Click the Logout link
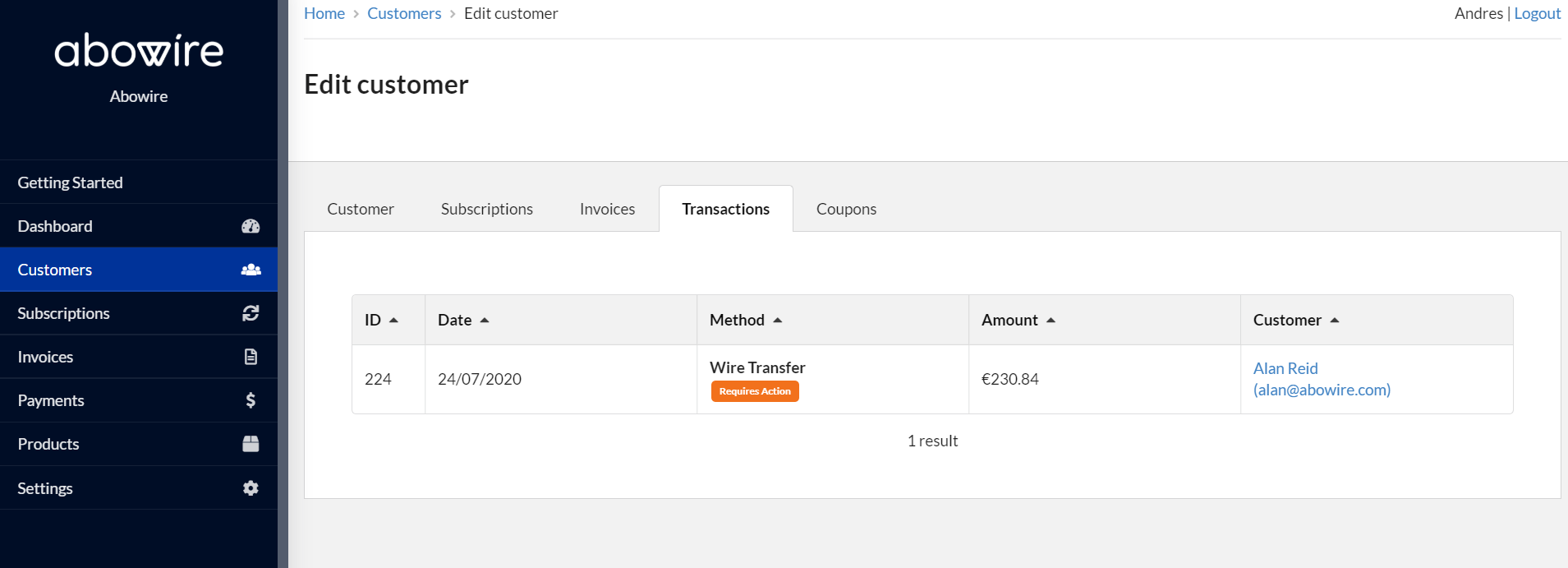The height and width of the screenshot is (568, 1568). (1537, 13)
